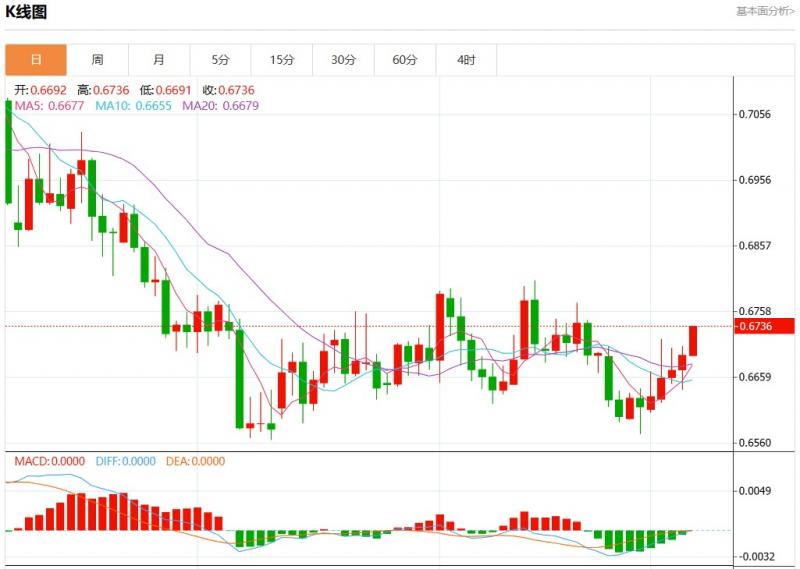Click the red 0.6736 current price tag
The width and height of the screenshot is (800, 569).
point(765,326)
